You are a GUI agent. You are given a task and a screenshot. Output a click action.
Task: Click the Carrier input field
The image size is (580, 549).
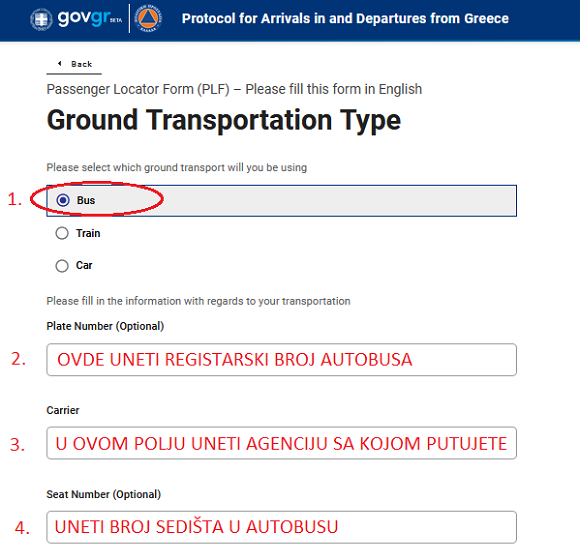coord(281,443)
